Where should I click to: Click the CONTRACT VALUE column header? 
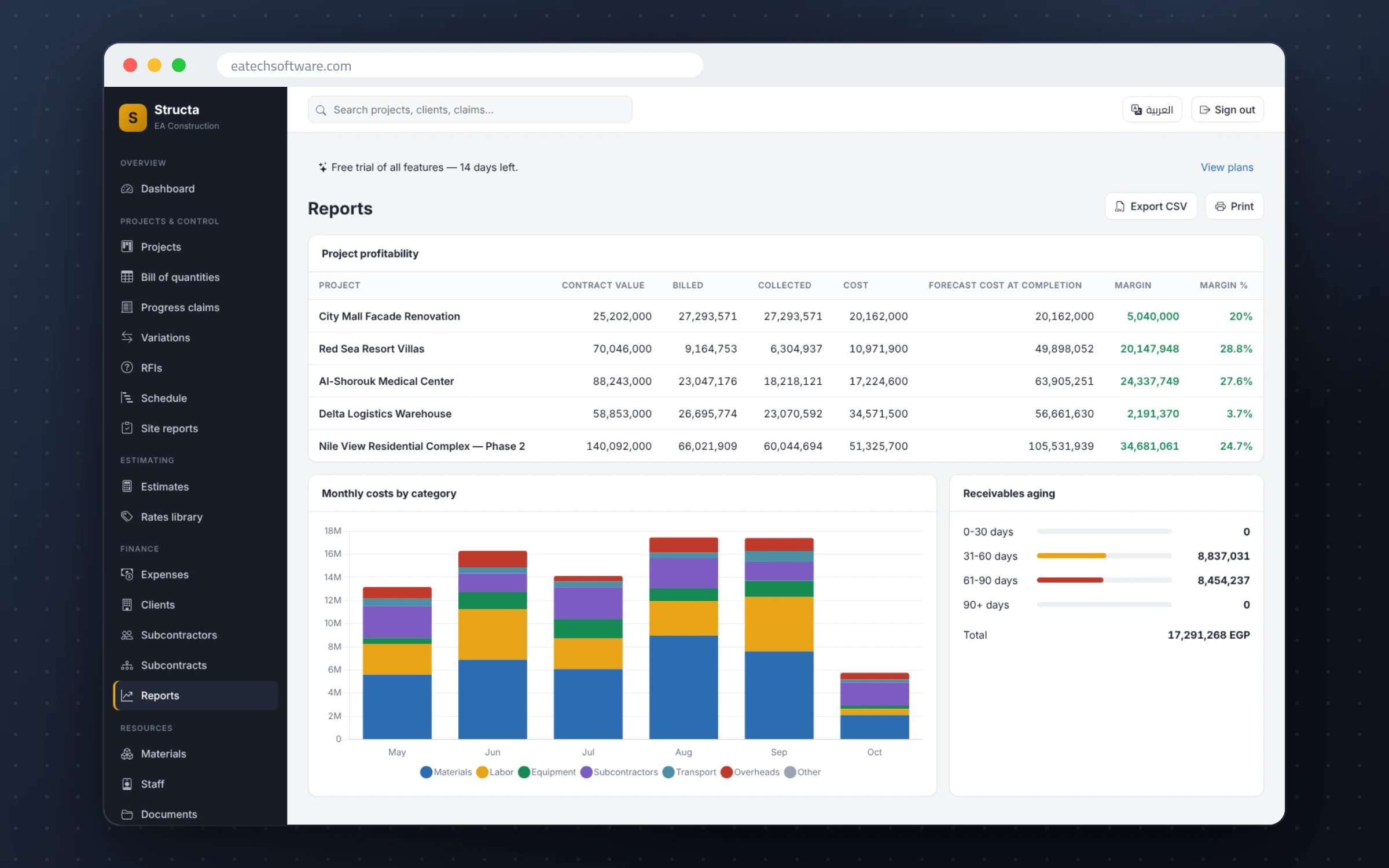[x=603, y=285]
